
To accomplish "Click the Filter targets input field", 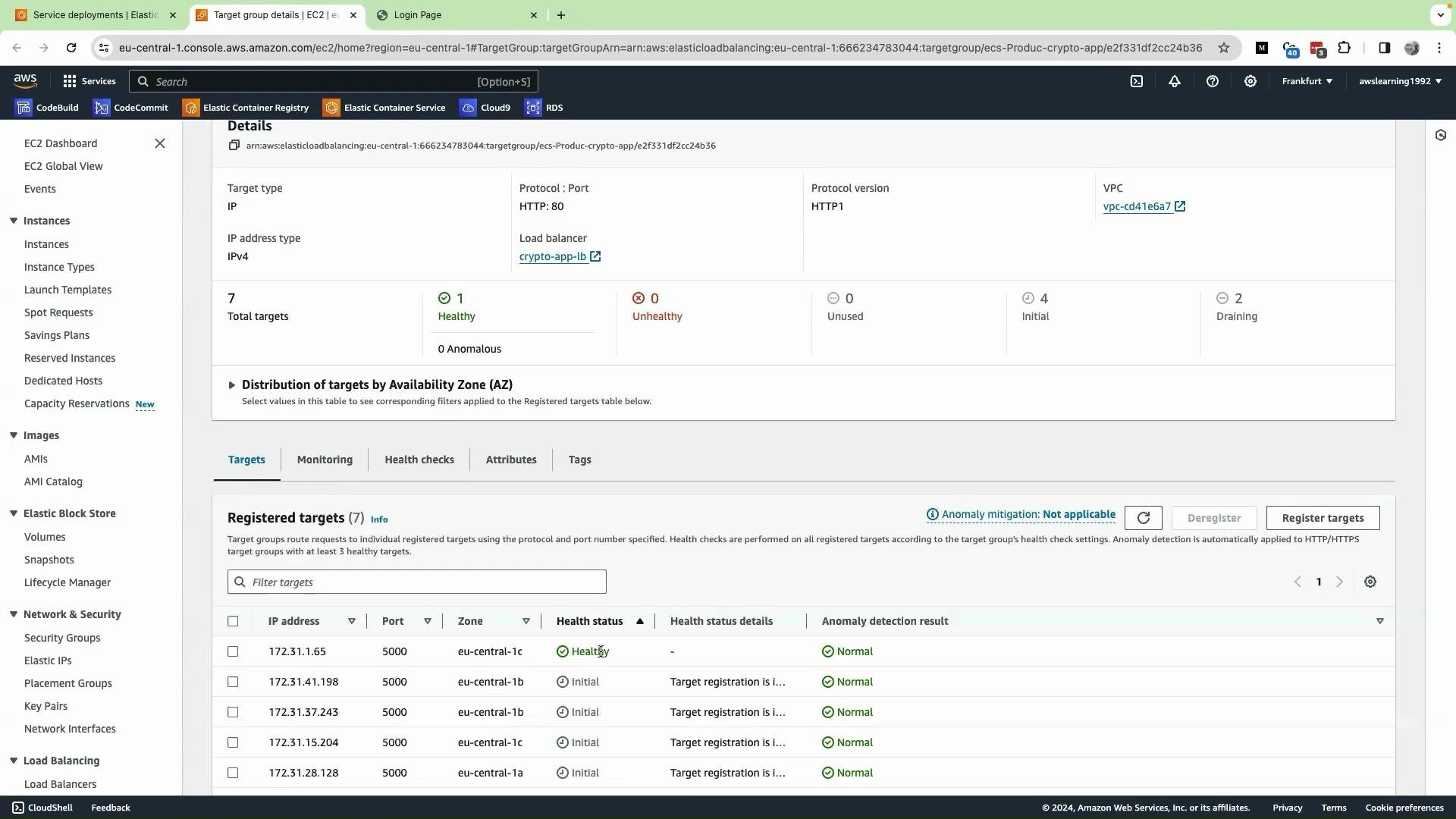I will pyautogui.click(x=417, y=582).
